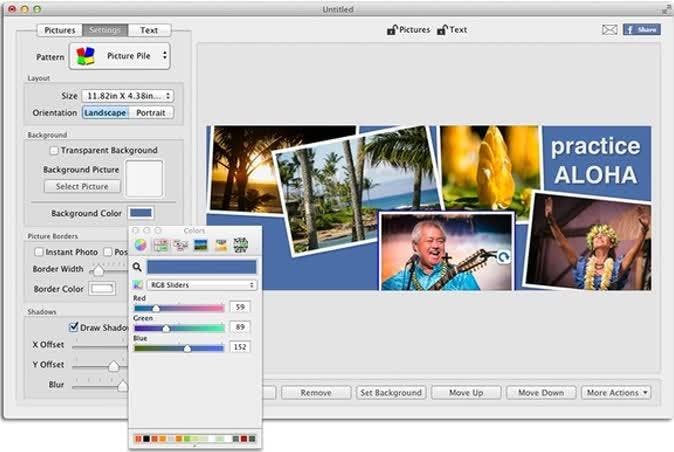Switch to the Pictures tab
Image resolution: width=674 pixels, height=452 pixels.
pyautogui.click(x=60, y=30)
